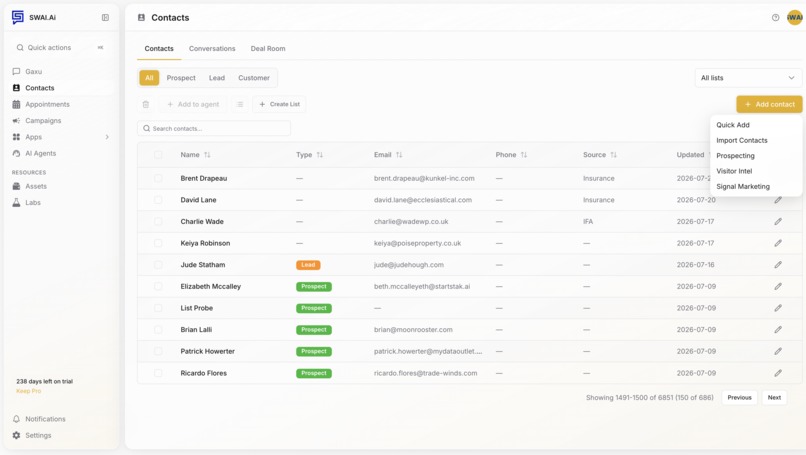Viewport: 806px width, 455px height.
Task: Switch to the Deal Room tab
Action: pos(268,49)
